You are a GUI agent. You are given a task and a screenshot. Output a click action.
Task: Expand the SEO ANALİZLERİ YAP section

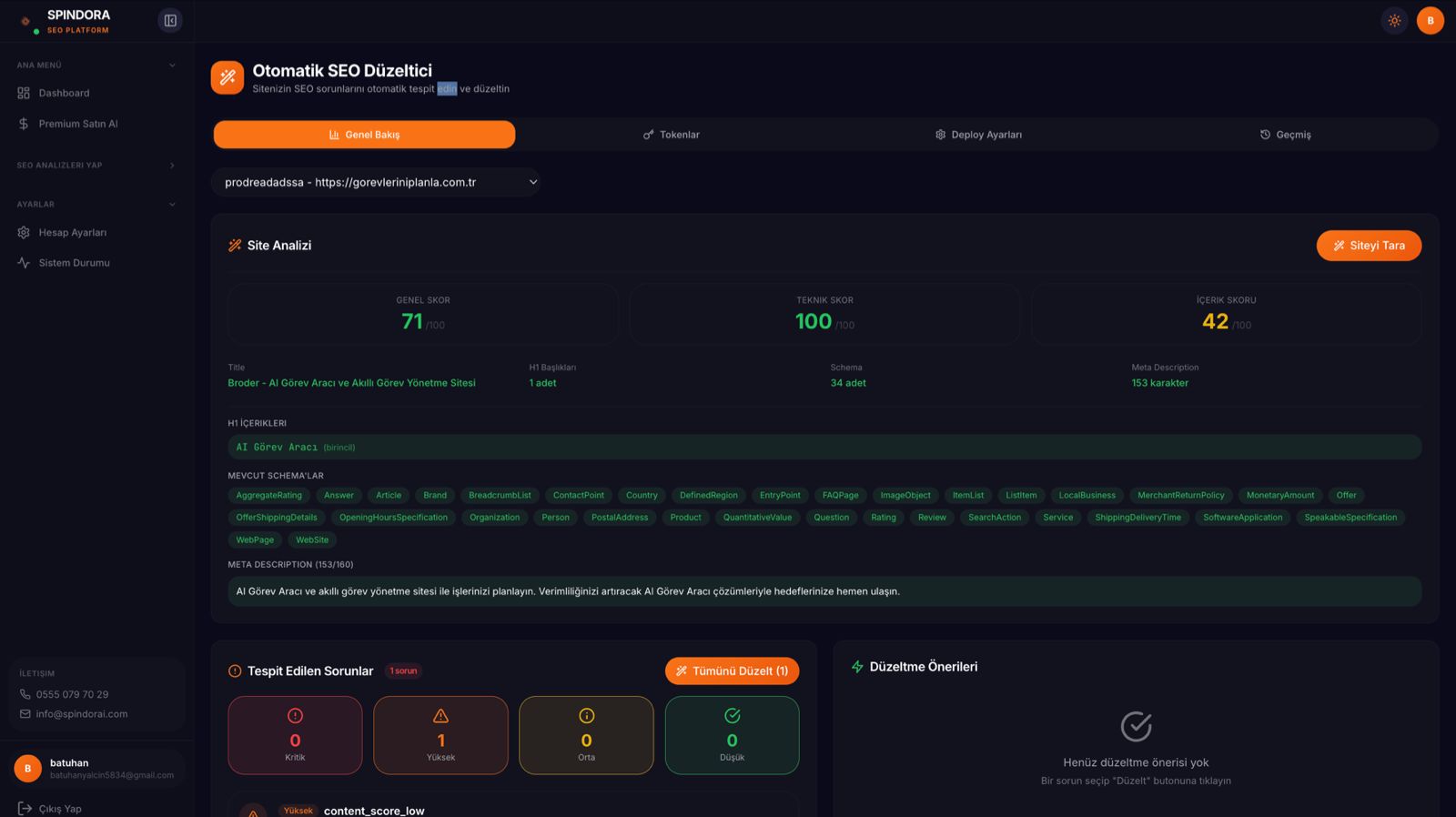pyautogui.click(x=172, y=166)
